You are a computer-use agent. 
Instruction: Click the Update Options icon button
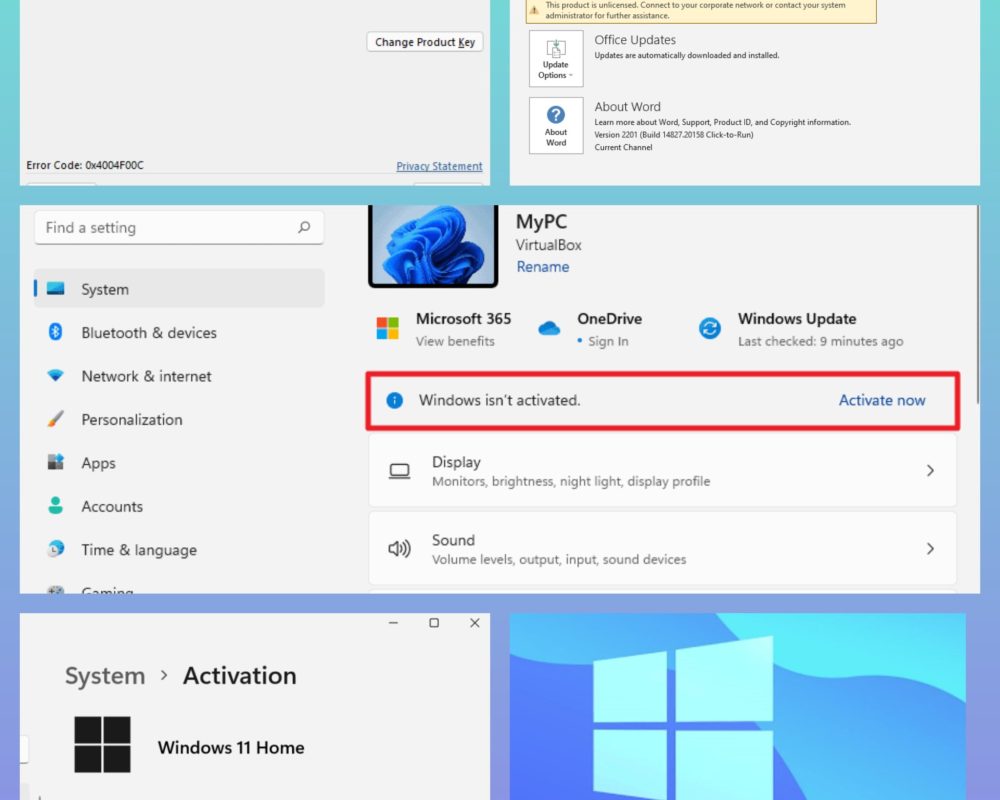tap(555, 58)
